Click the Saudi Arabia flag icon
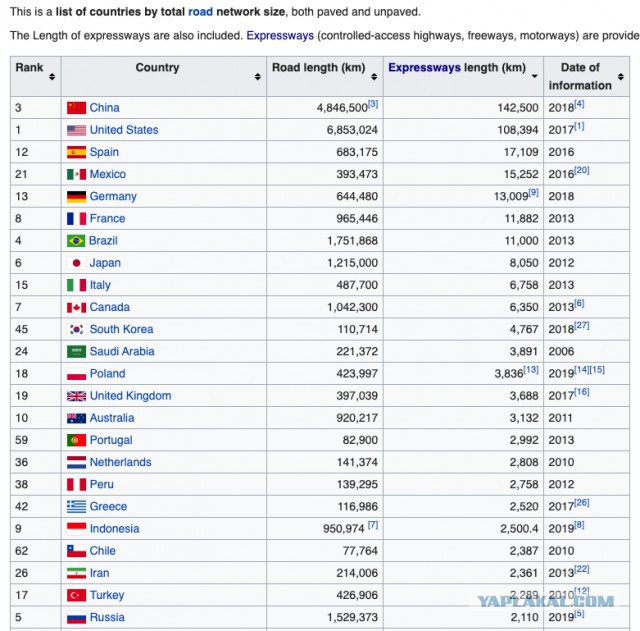 tap(76, 351)
